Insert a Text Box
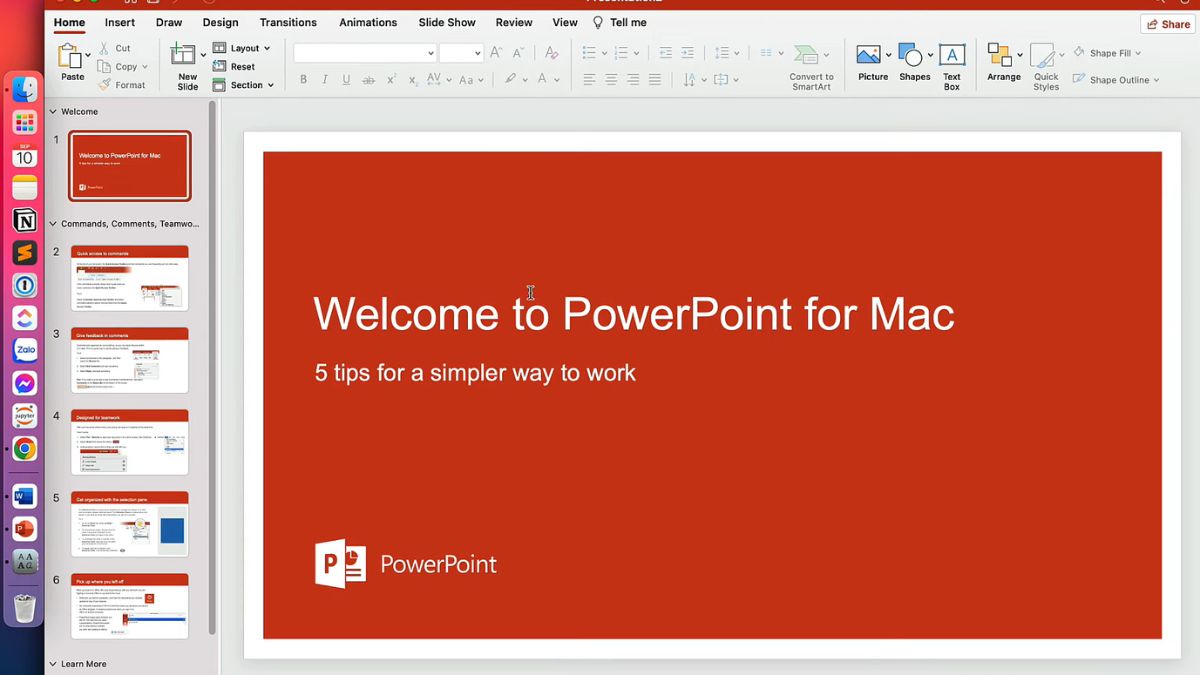The width and height of the screenshot is (1200, 675). 952,68
